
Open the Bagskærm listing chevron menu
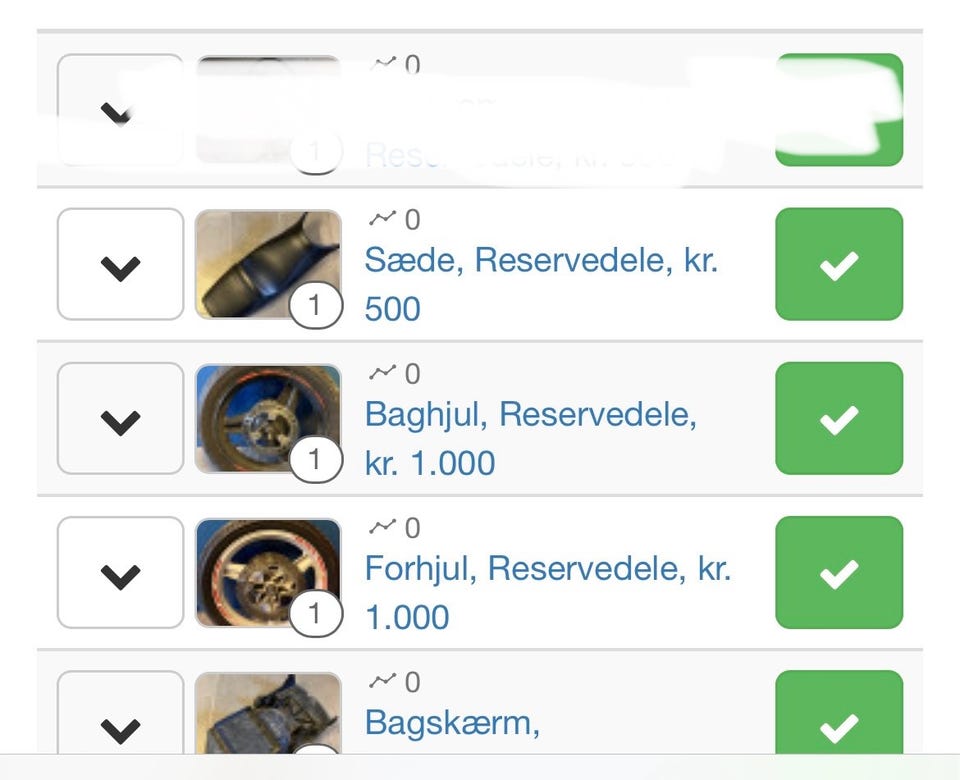120,727
